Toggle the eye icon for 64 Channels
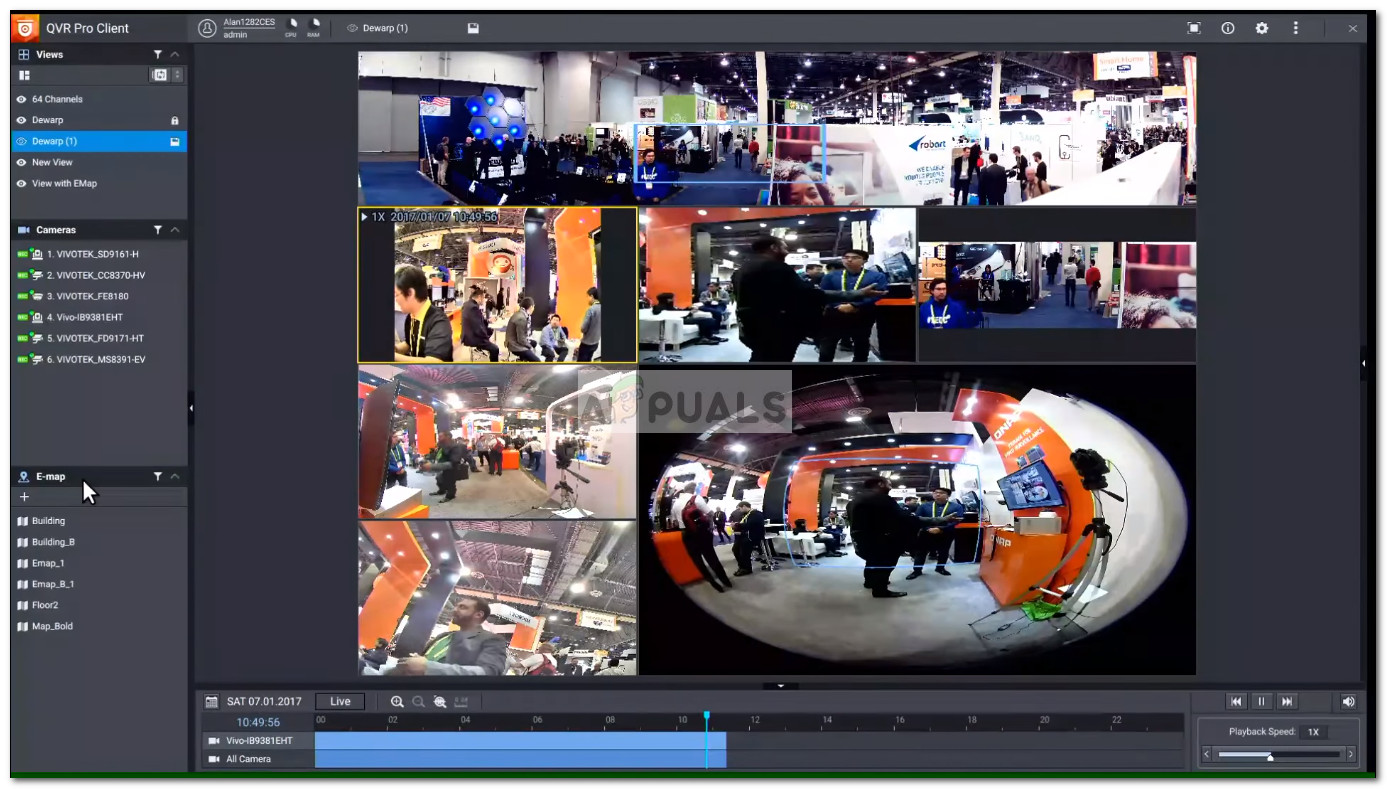Viewport: 1387px width, 789px height. tap(22, 99)
